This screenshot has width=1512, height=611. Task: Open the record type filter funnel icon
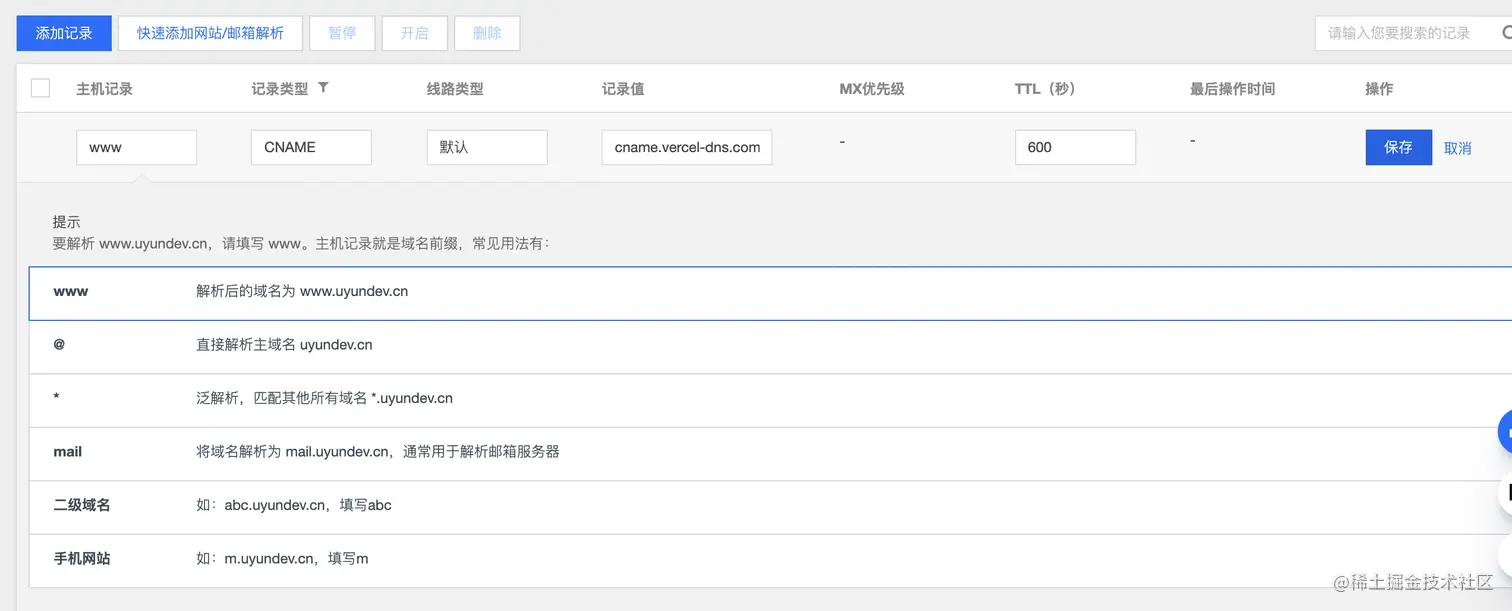322,88
